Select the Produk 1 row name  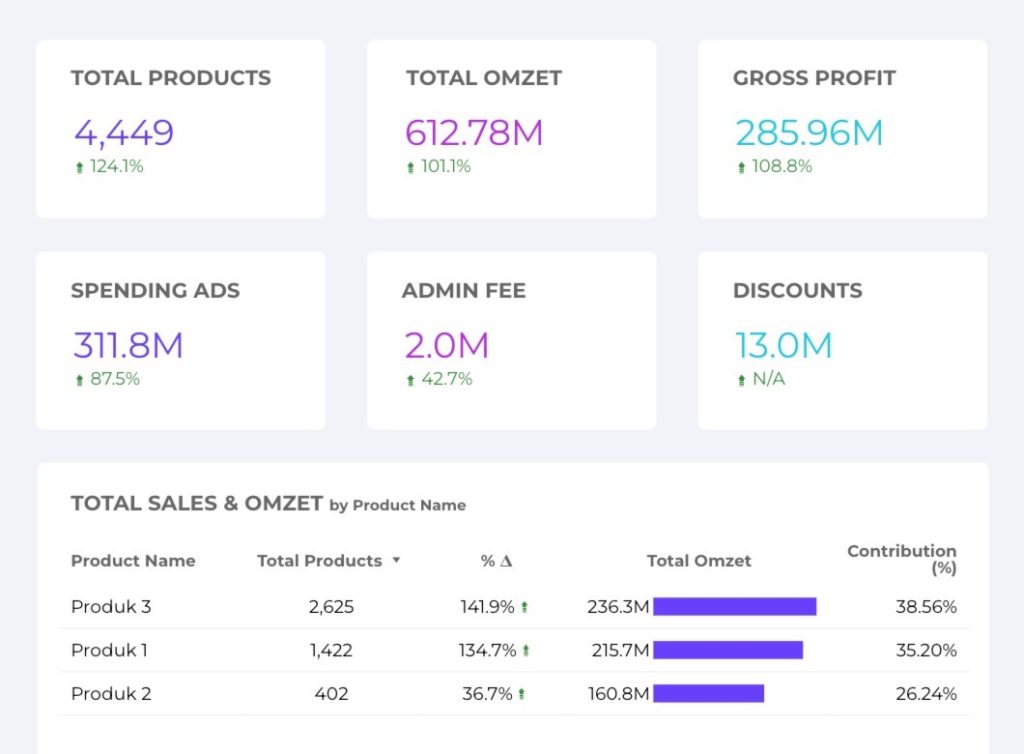[109, 650]
